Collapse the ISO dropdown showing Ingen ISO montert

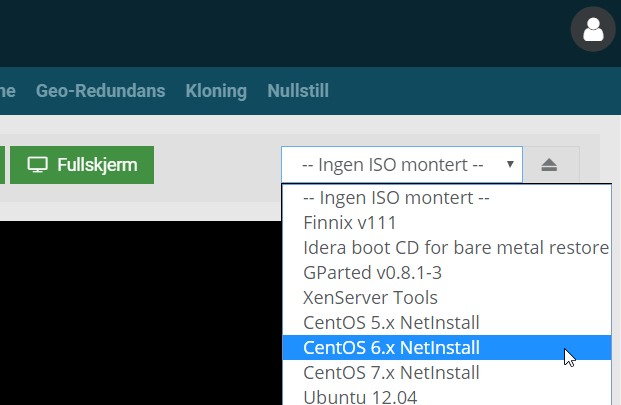(x=402, y=165)
